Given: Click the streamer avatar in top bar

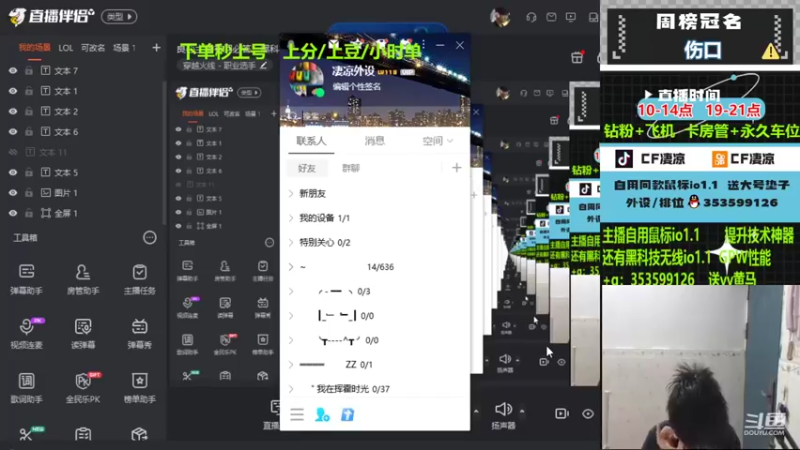Looking at the screenshot, I should pos(500,17).
